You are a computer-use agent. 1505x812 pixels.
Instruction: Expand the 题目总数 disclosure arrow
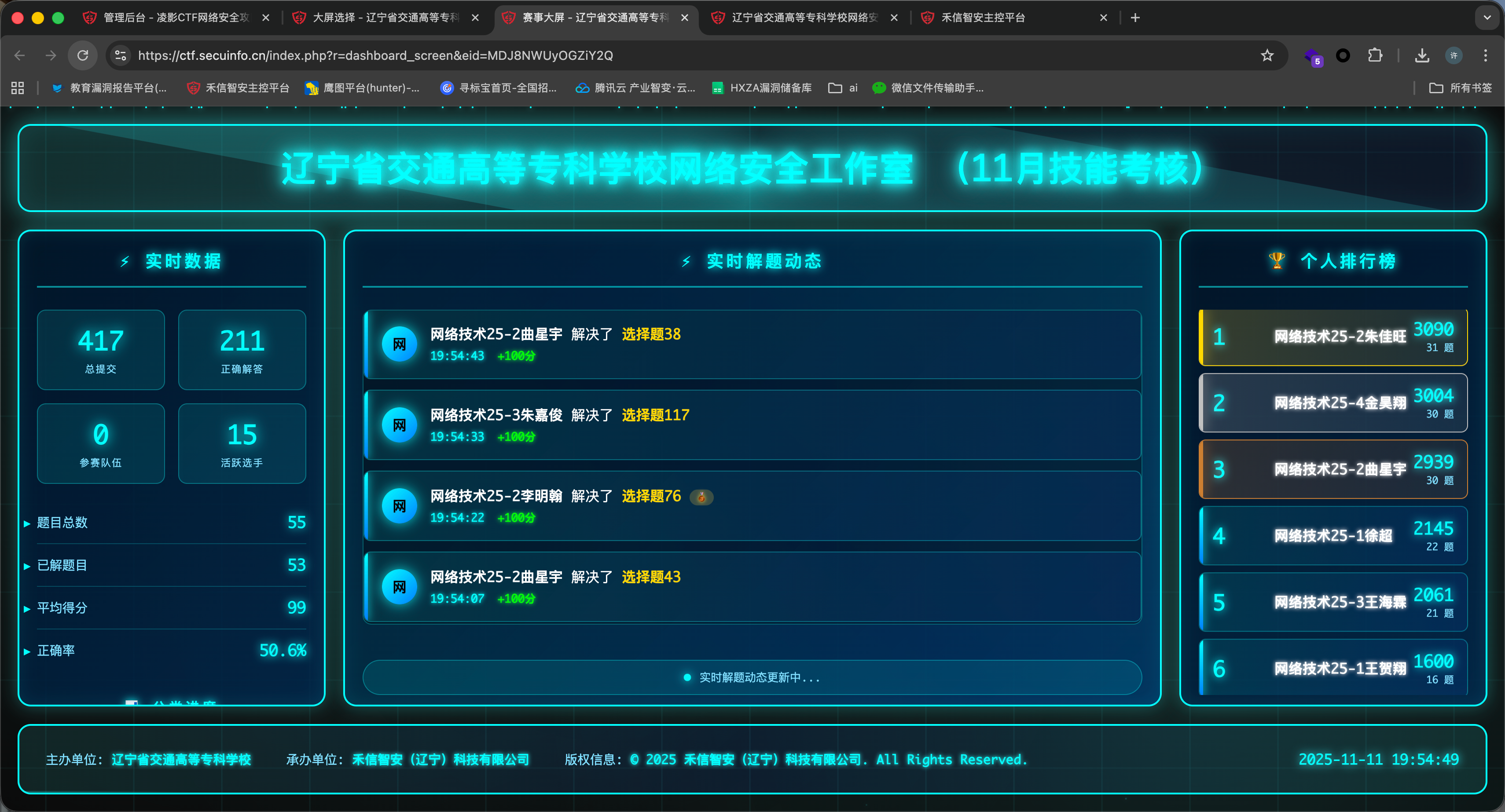click(x=27, y=523)
